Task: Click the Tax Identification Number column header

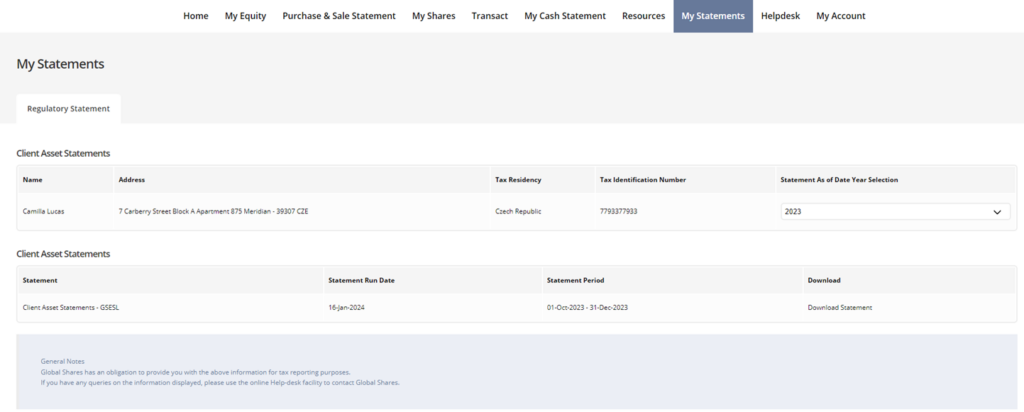Action: [x=643, y=180]
